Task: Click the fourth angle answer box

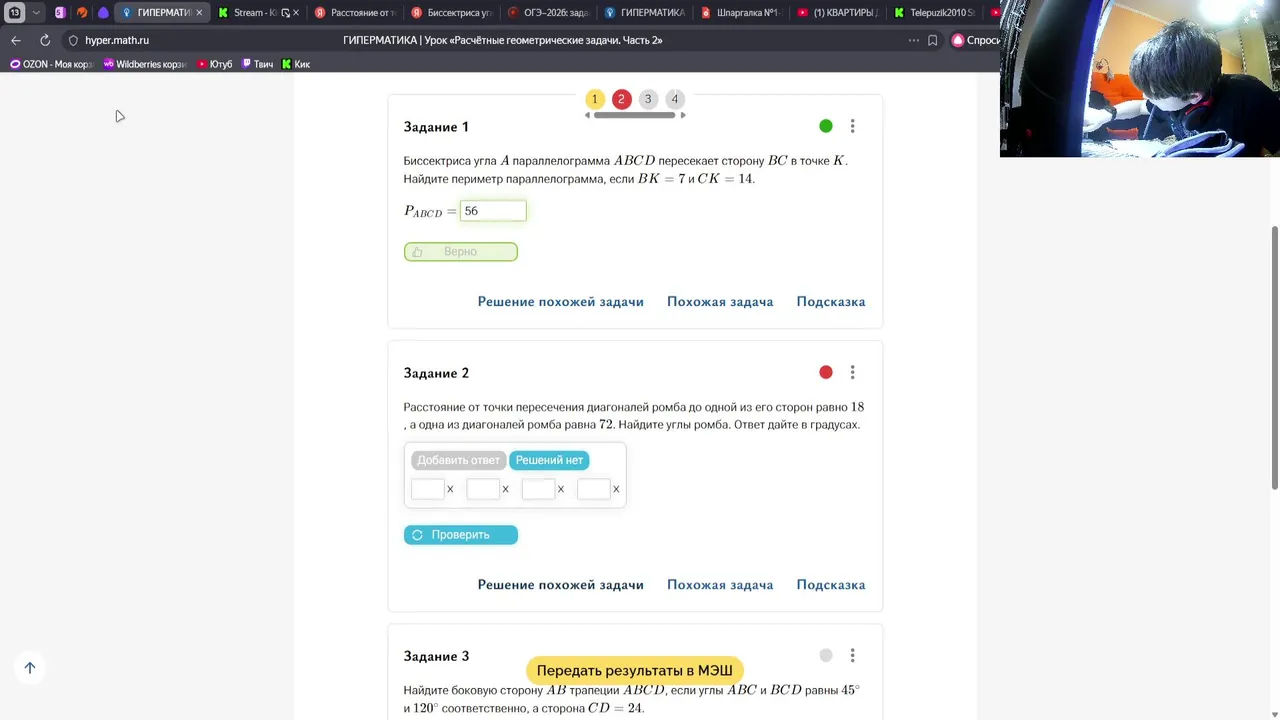Action: tap(593, 489)
